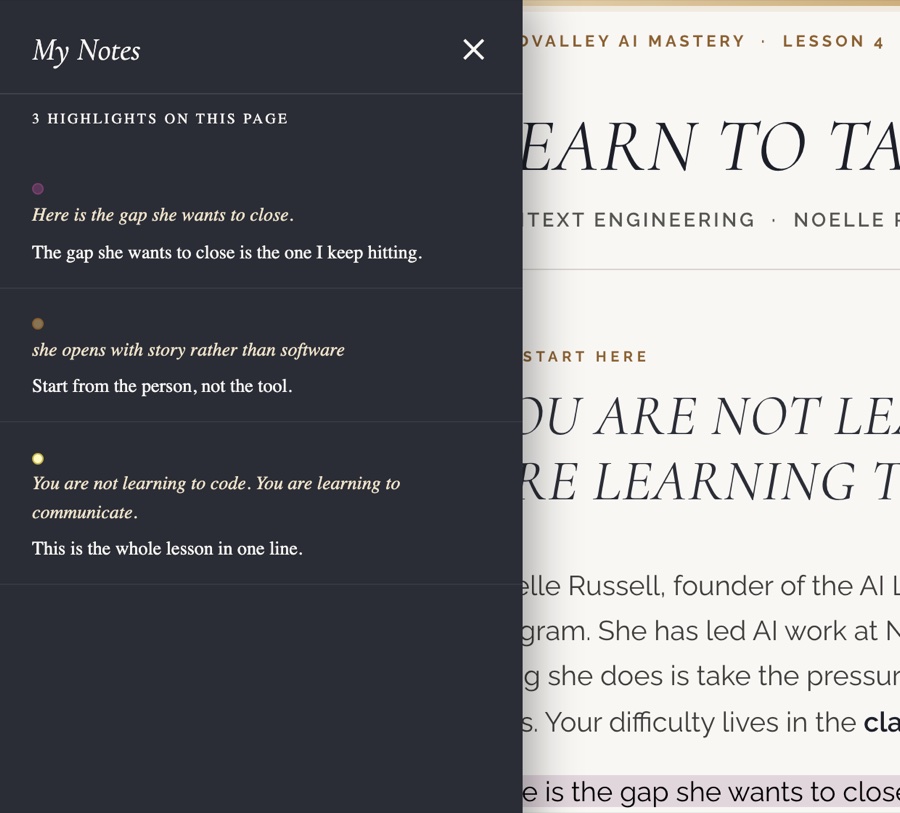Viewport: 900px width, 813px height.
Task: Click the 'LESSON 4' breadcrumb label
Action: tap(833, 41)
